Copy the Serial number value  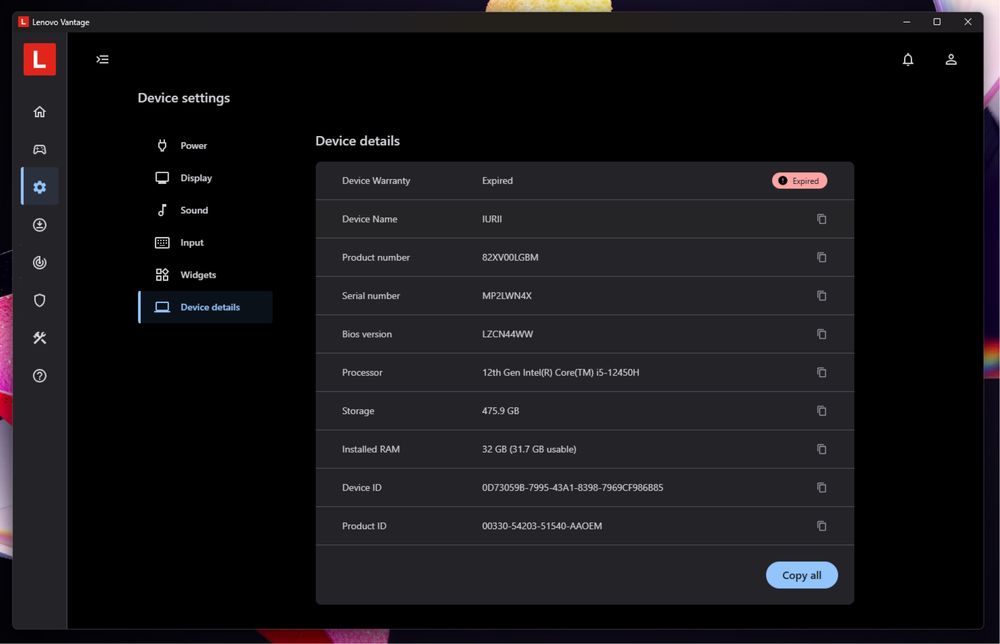tap(821, 295)
